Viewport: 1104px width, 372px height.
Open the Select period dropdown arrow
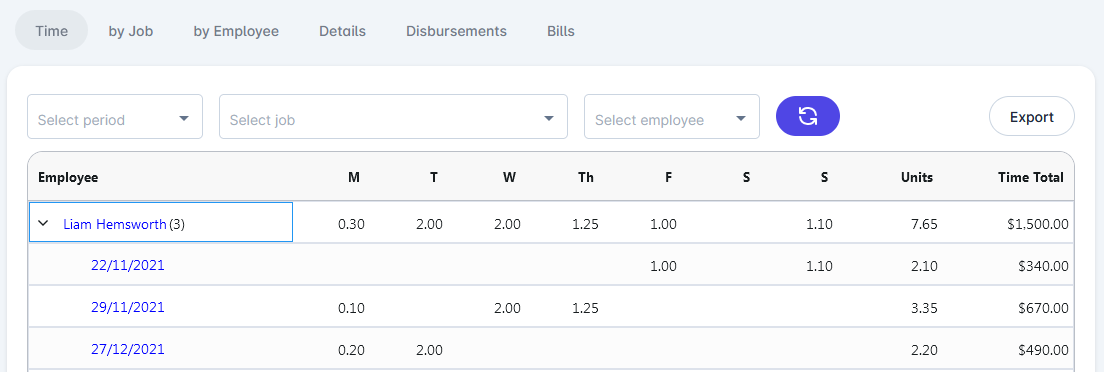tap(184, 118)
